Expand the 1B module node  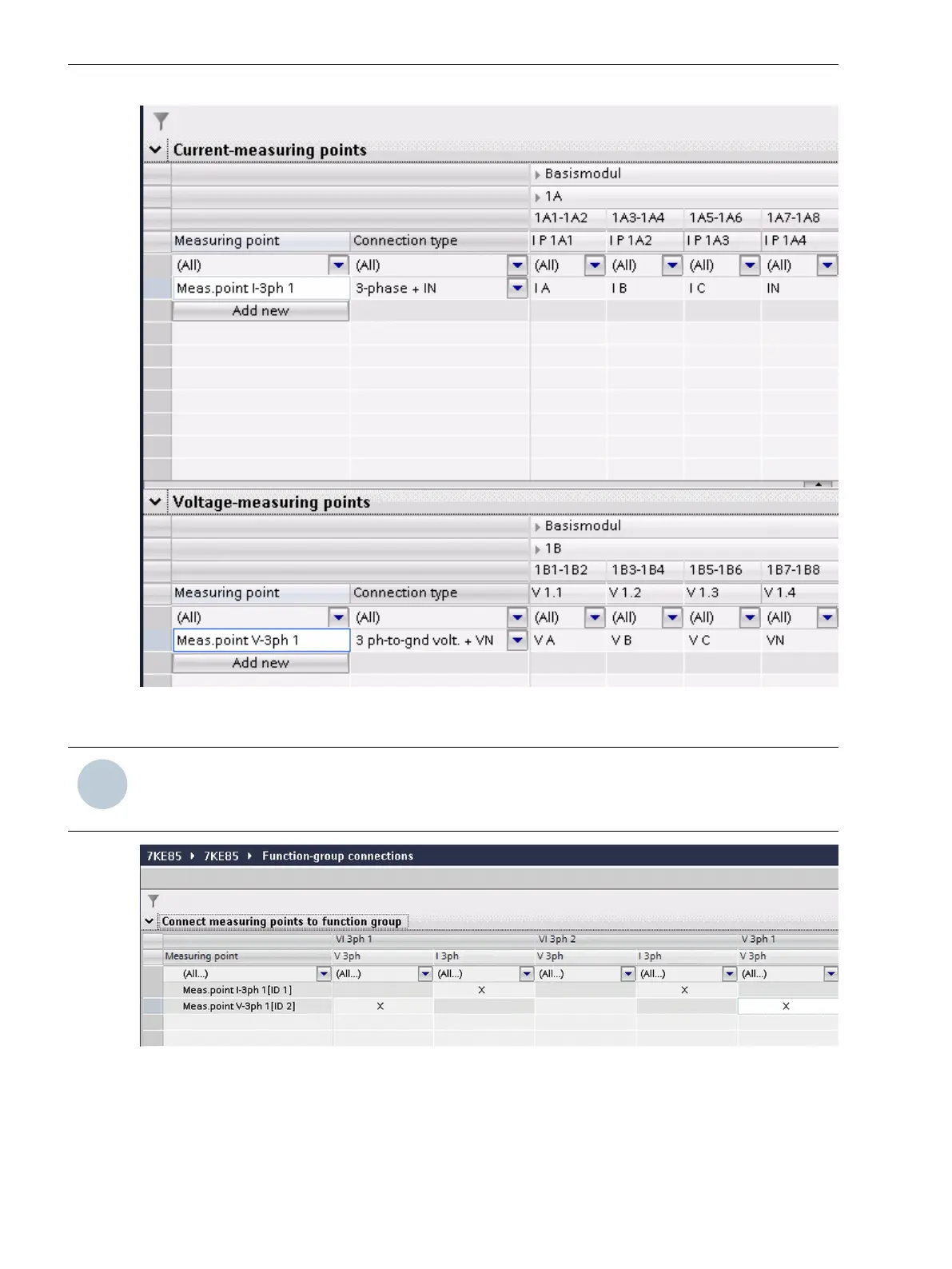point(538,549)
